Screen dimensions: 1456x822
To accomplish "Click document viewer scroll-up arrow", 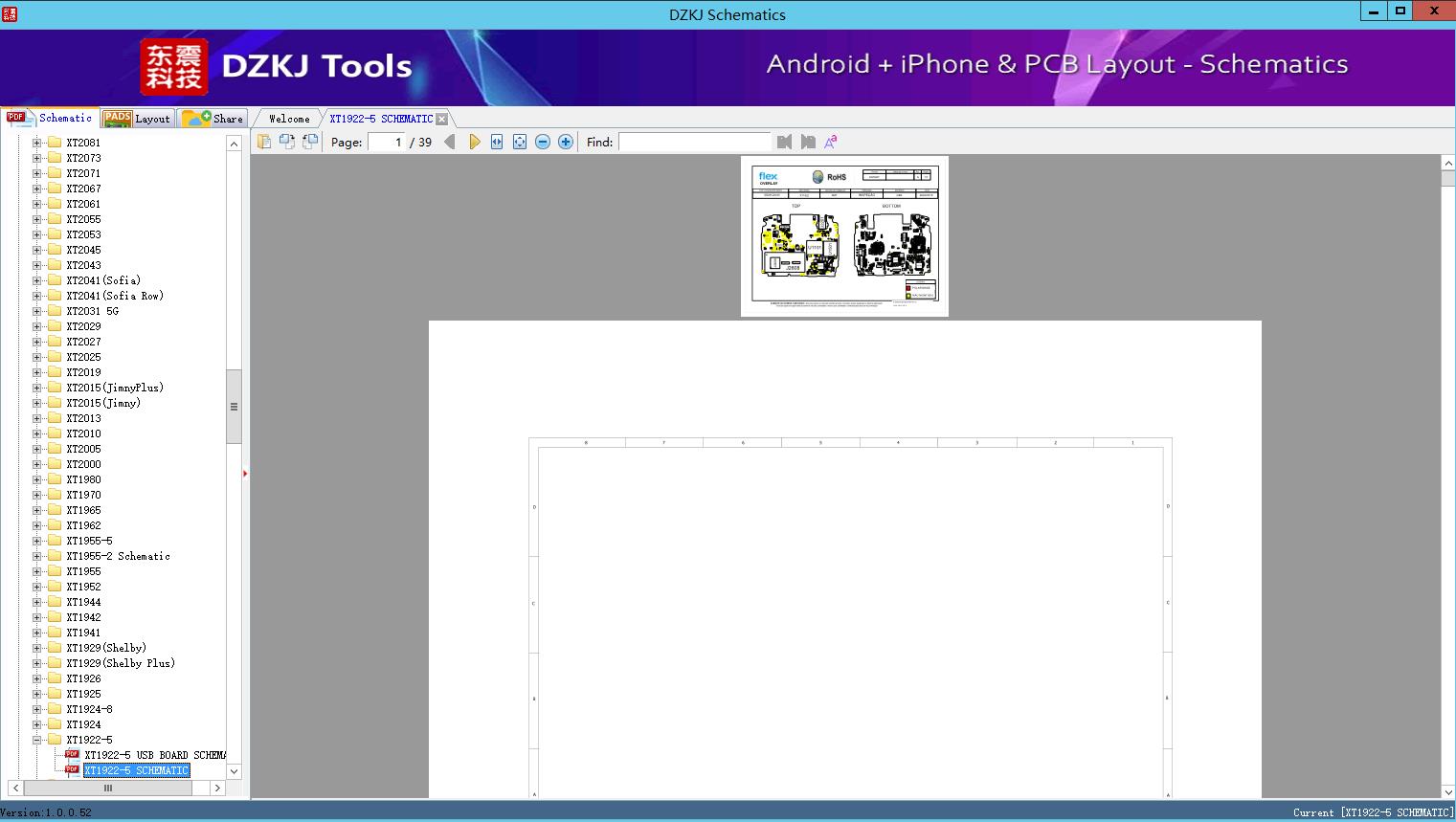I will coord(1448,164).
